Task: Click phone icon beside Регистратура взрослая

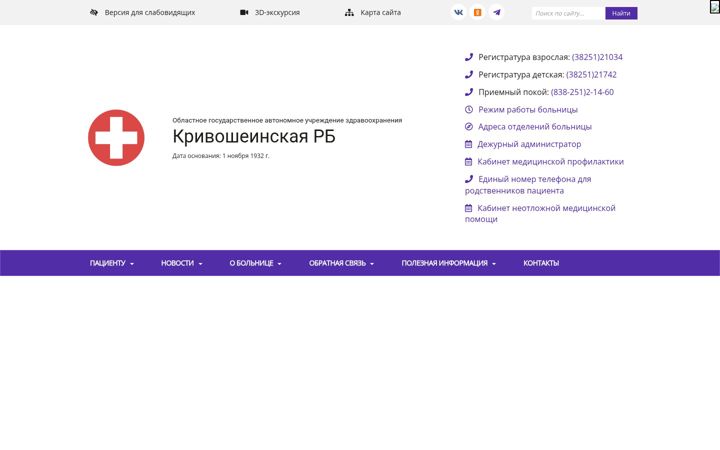Action: pos(468,57)
